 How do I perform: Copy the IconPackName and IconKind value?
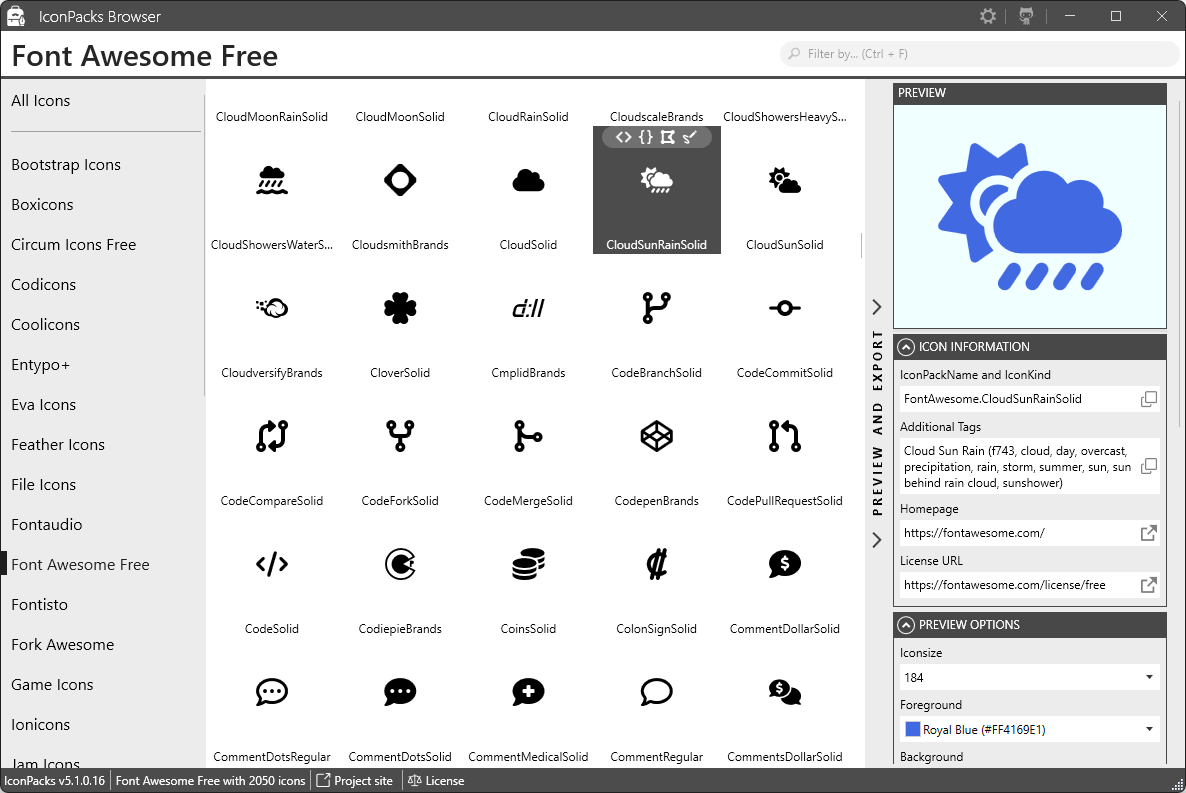[1148, 399]
